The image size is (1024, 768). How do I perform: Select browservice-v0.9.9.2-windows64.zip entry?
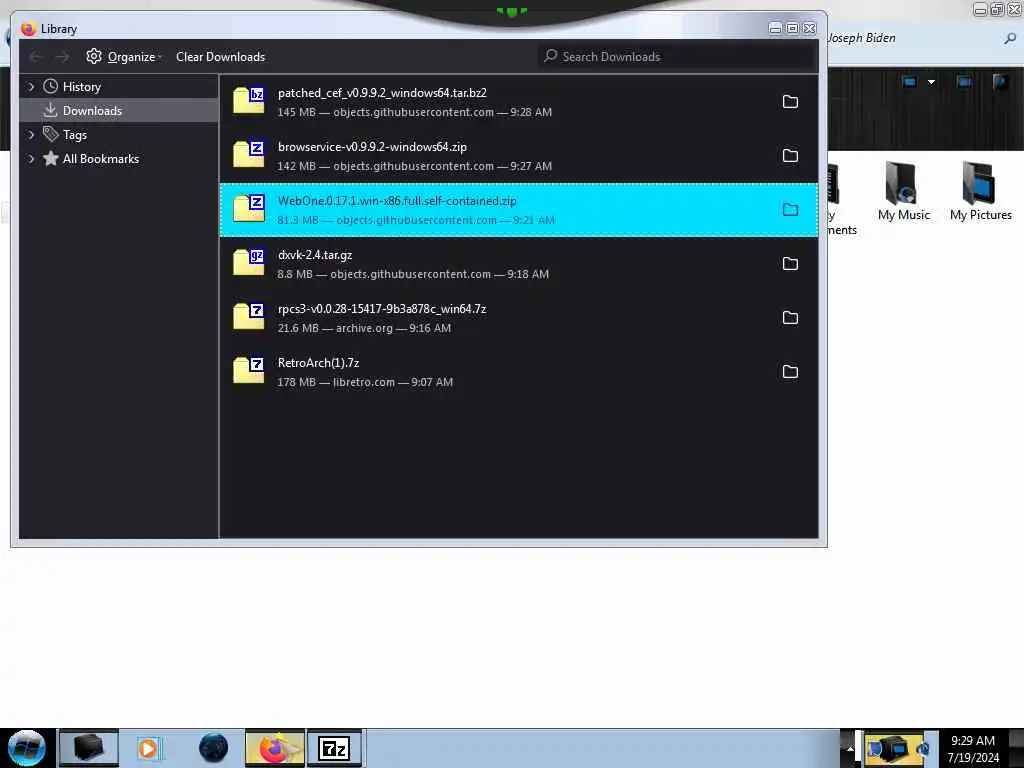tap(519, 156)
